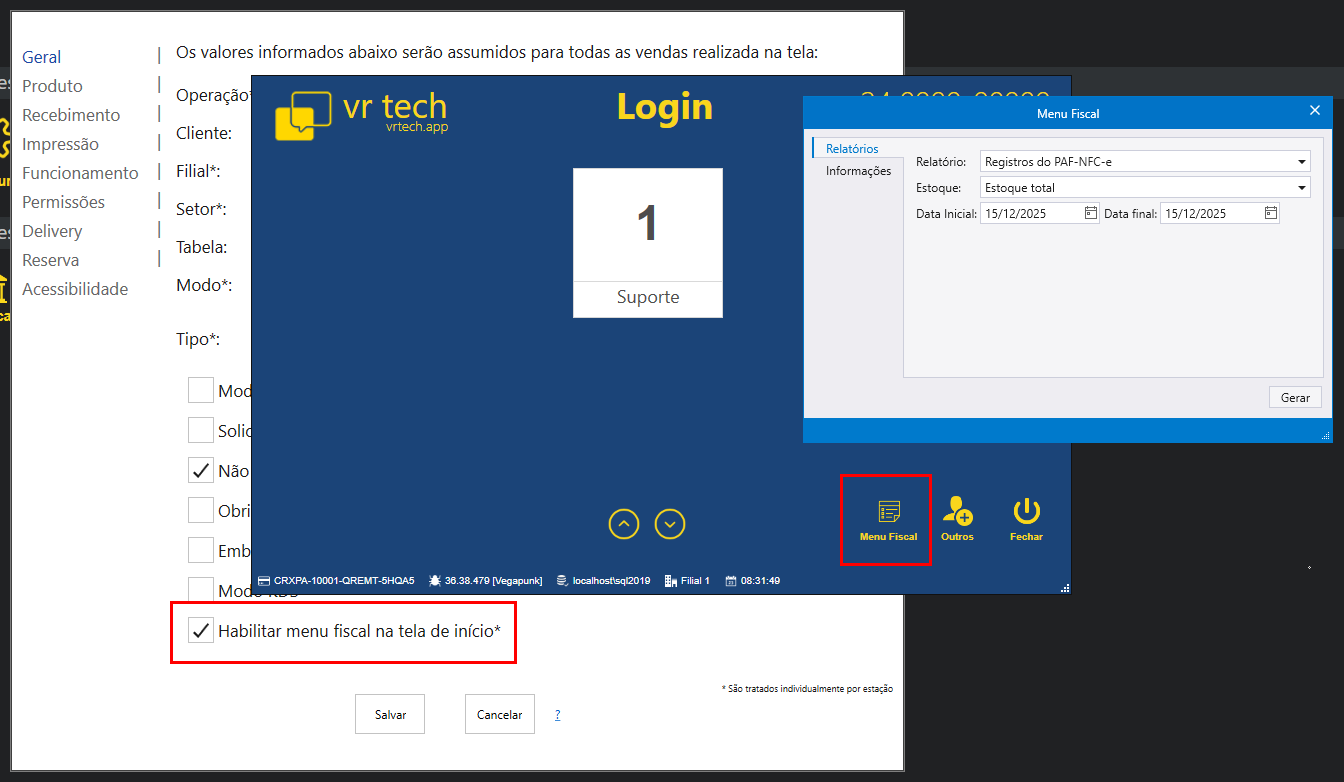
Task: Open Data final calendar picker icon
Action: [1270, 213]
